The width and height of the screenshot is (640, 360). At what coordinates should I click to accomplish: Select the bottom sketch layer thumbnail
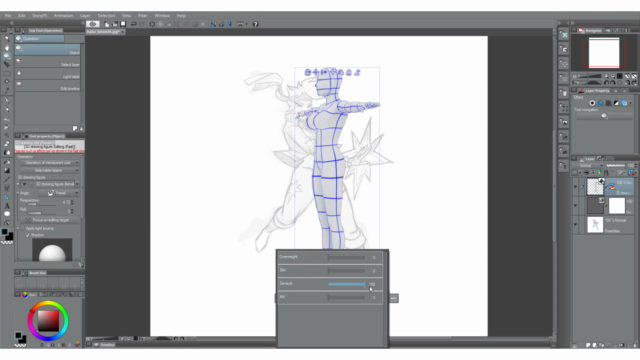595,225
